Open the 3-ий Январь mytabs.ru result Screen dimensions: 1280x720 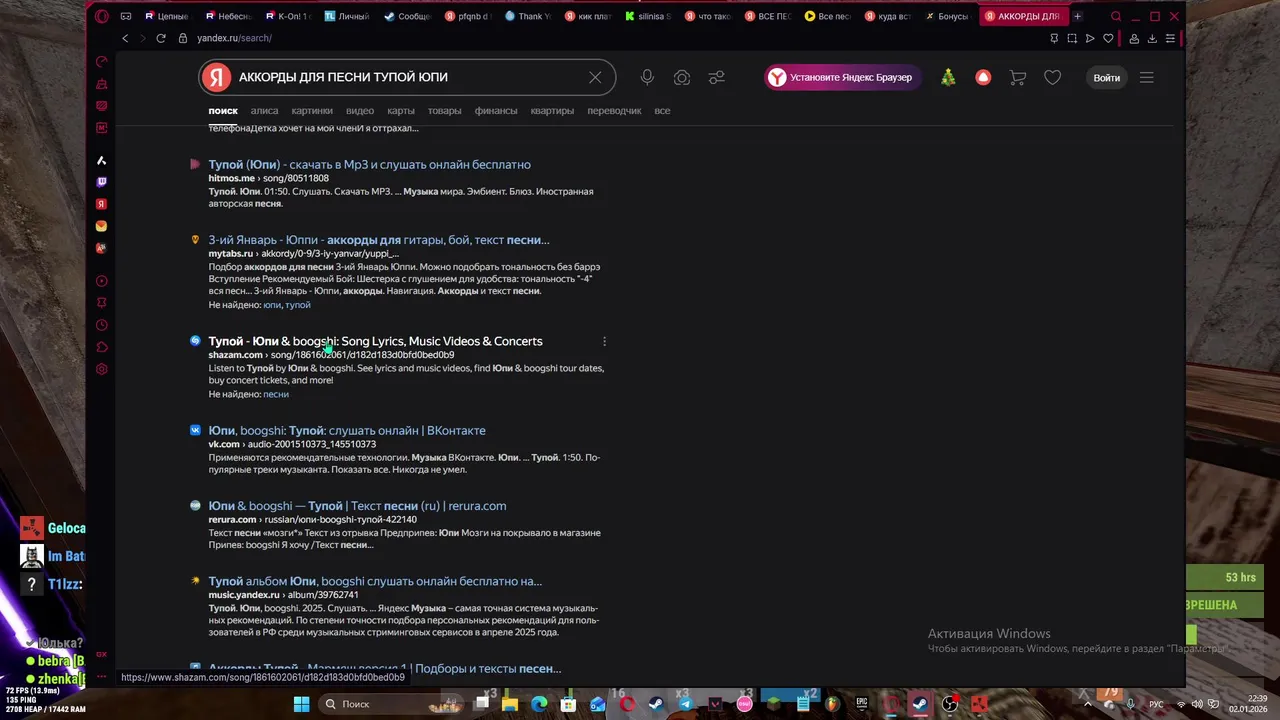378,240
